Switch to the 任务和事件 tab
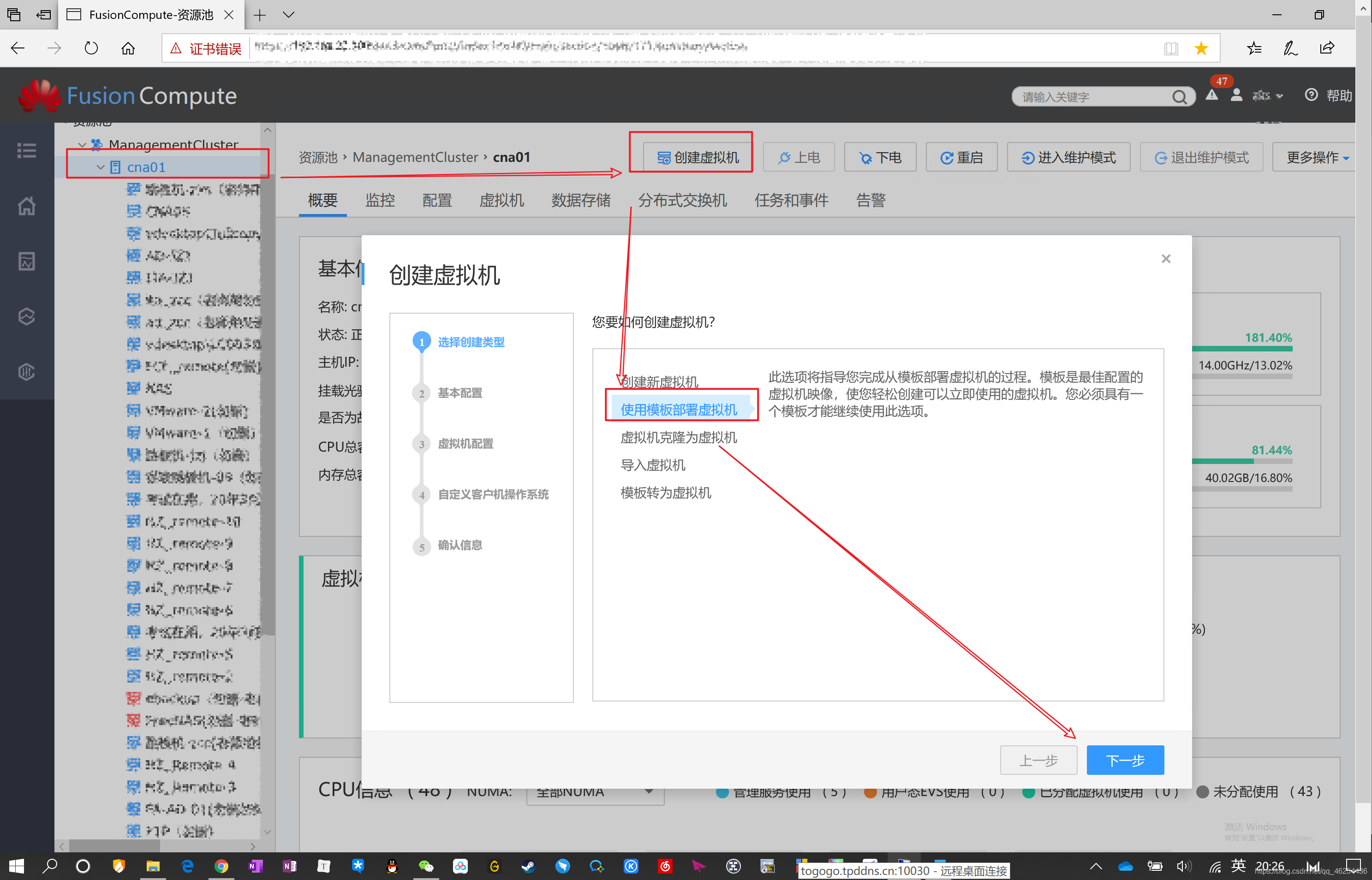Viewport: 1372px width, 880px height. [791, 200]
